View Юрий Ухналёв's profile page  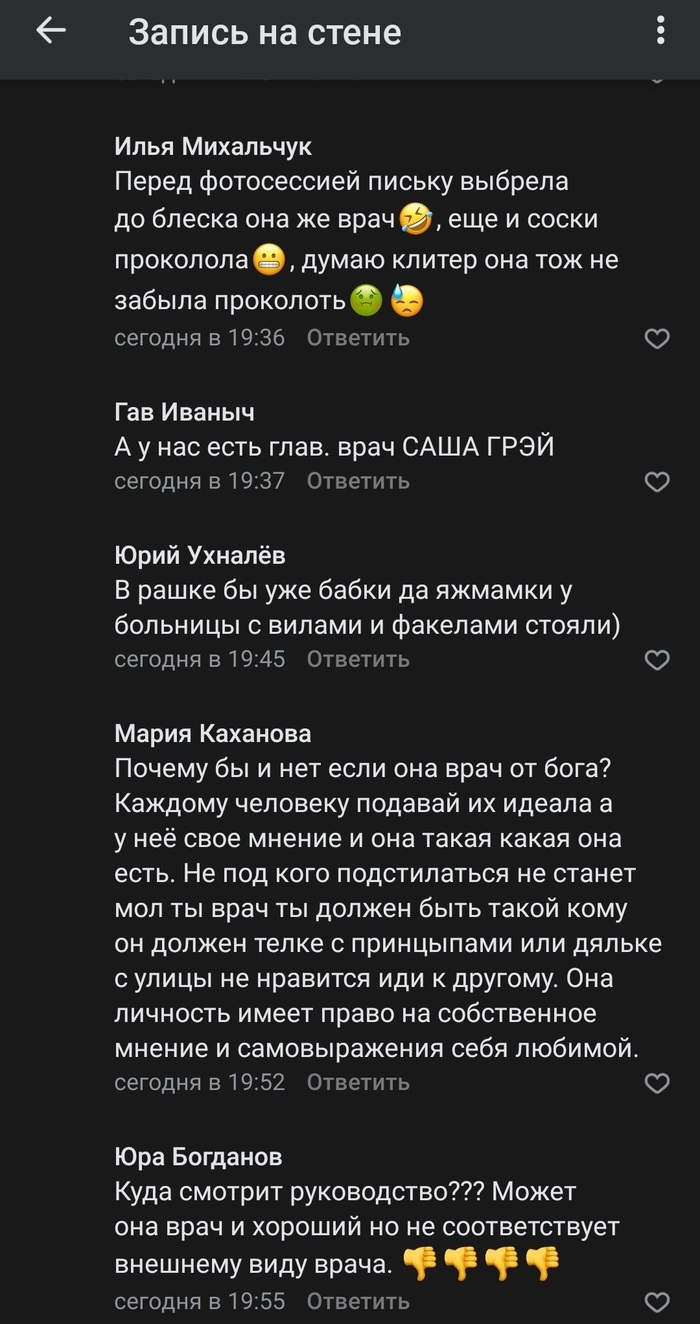200,555
